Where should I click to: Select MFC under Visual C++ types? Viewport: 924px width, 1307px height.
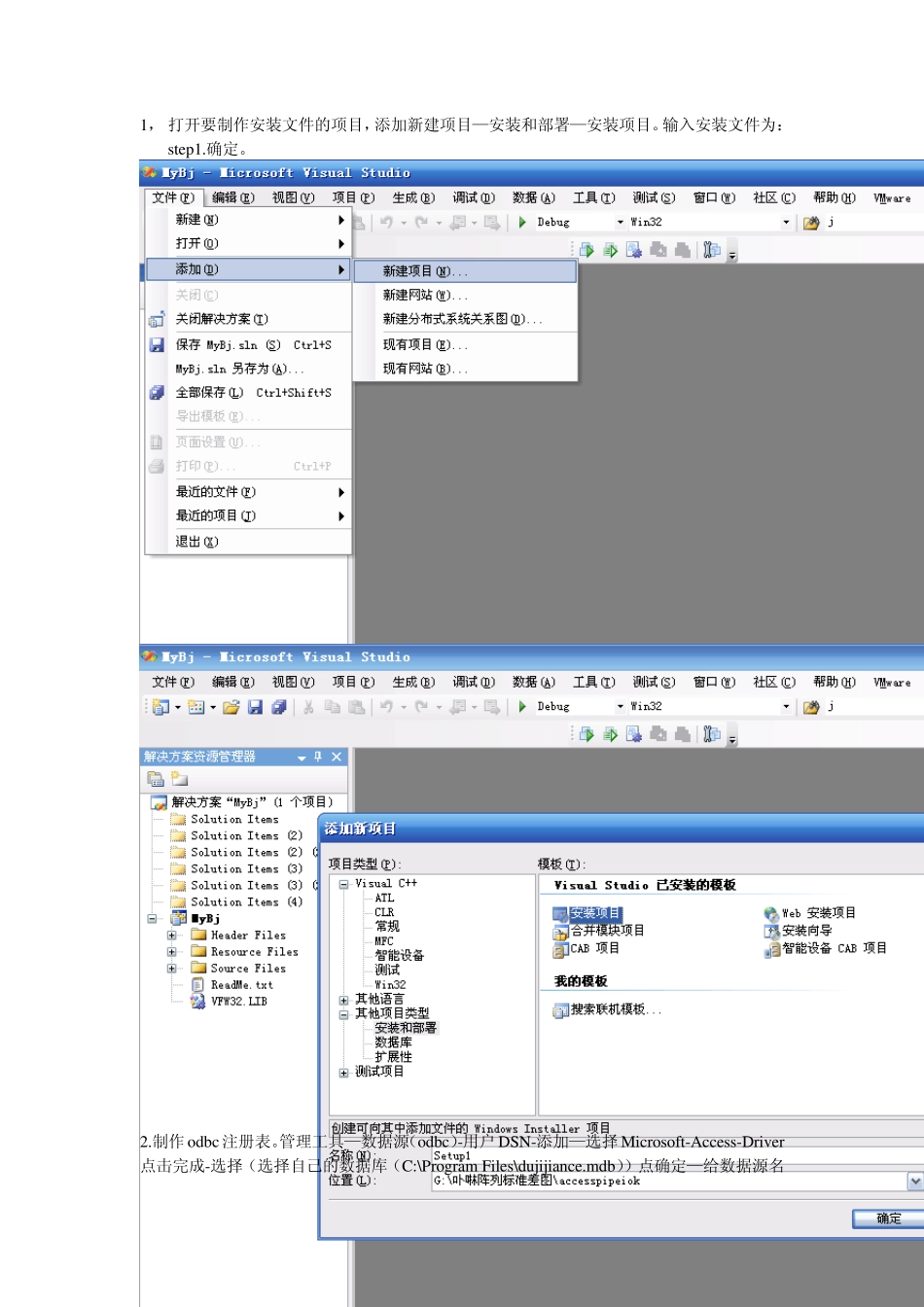coord(384,941)
